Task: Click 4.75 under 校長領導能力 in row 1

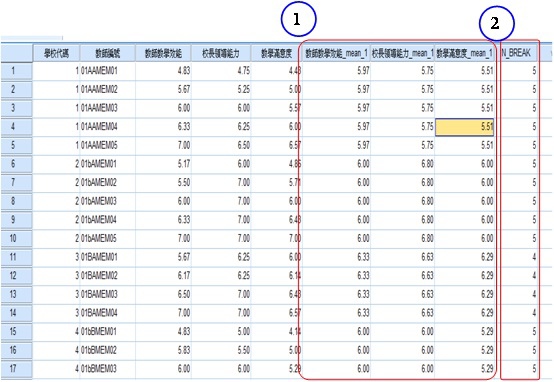Action: [x=221, y=71]
